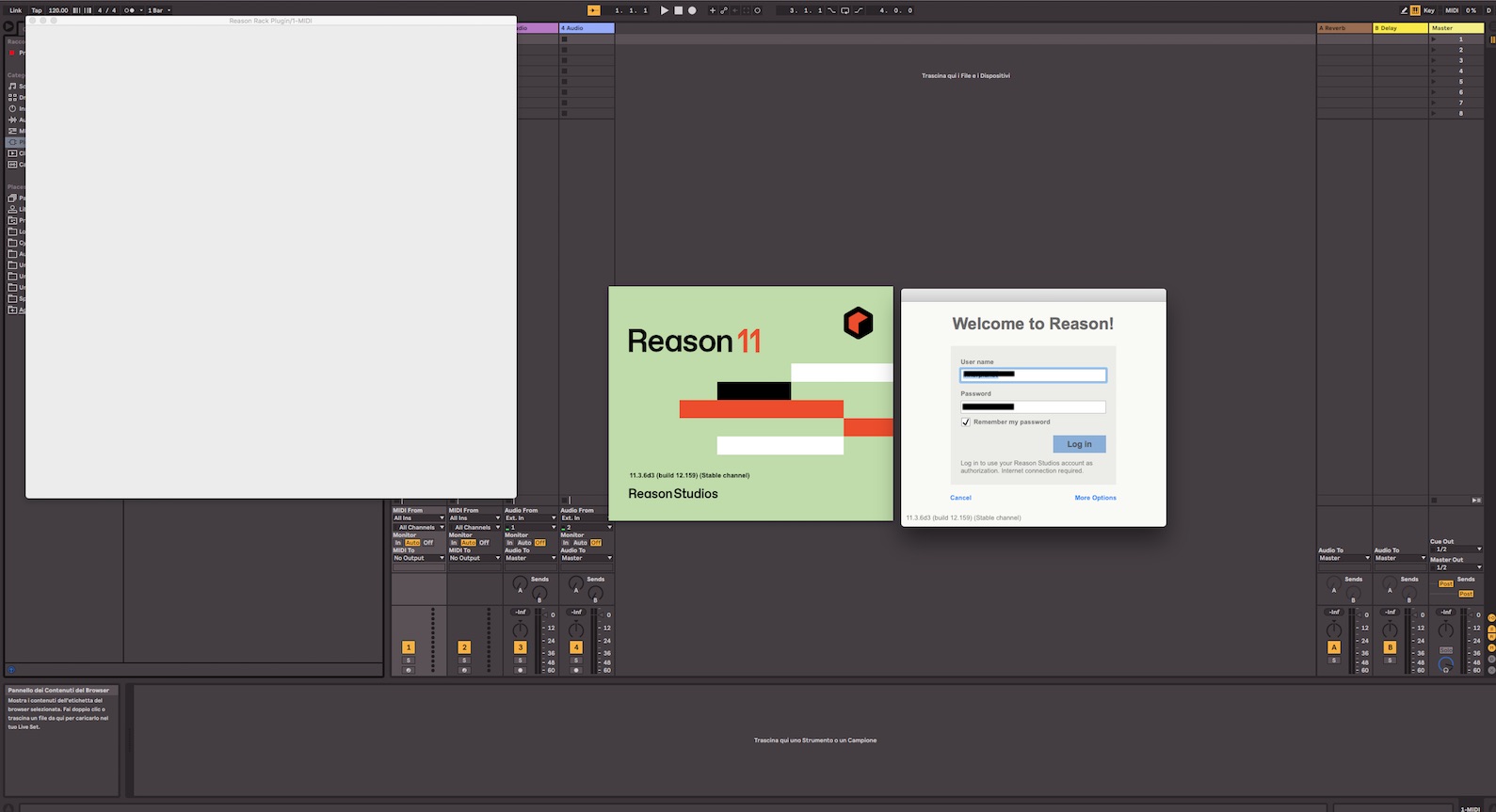Open the Master Out 1/2 dropdown
Image resolution: width=1496 pixels, height=812 pixels.
pos(1456,567)
